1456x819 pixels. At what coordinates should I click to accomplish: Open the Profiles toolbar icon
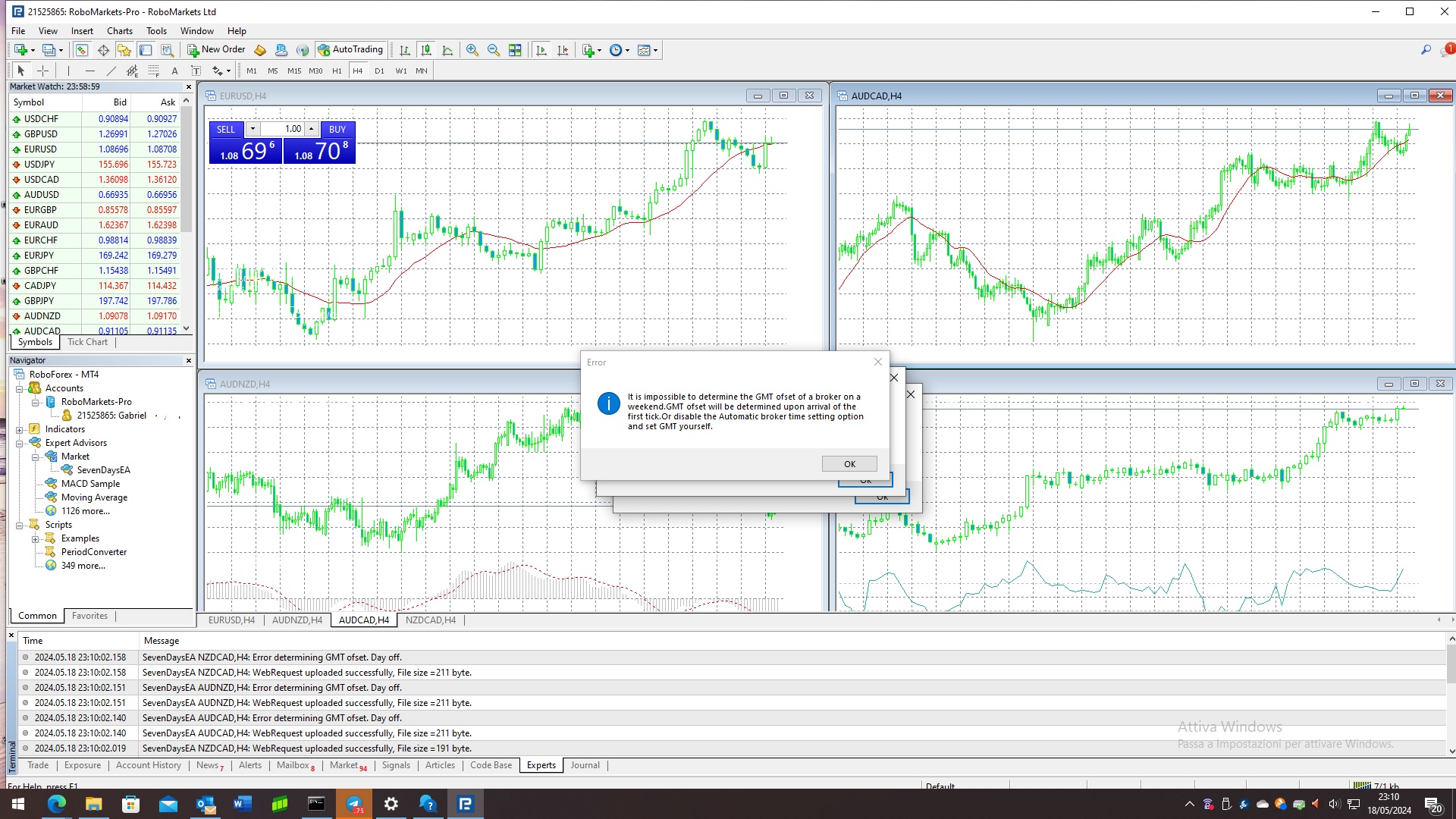(49, 50)
